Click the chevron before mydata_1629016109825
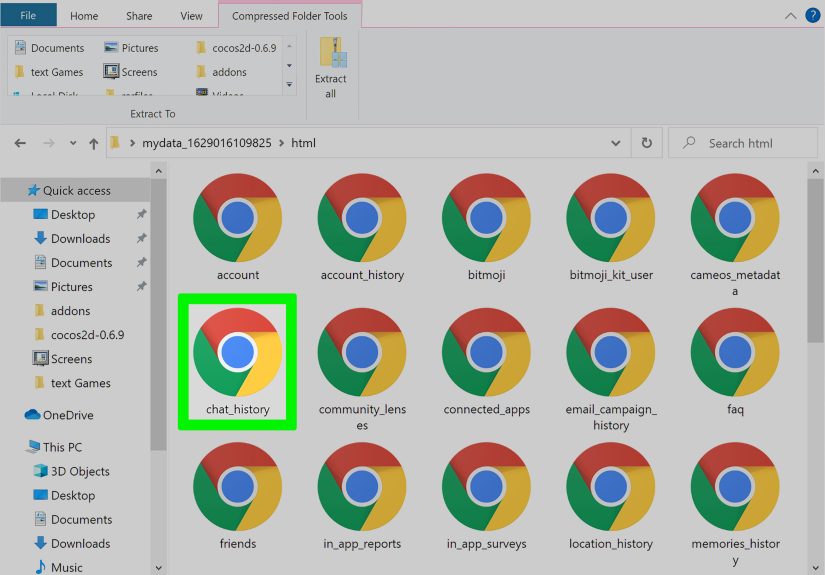The height and width of the screenshot is (575, 825). coord(133,143)
